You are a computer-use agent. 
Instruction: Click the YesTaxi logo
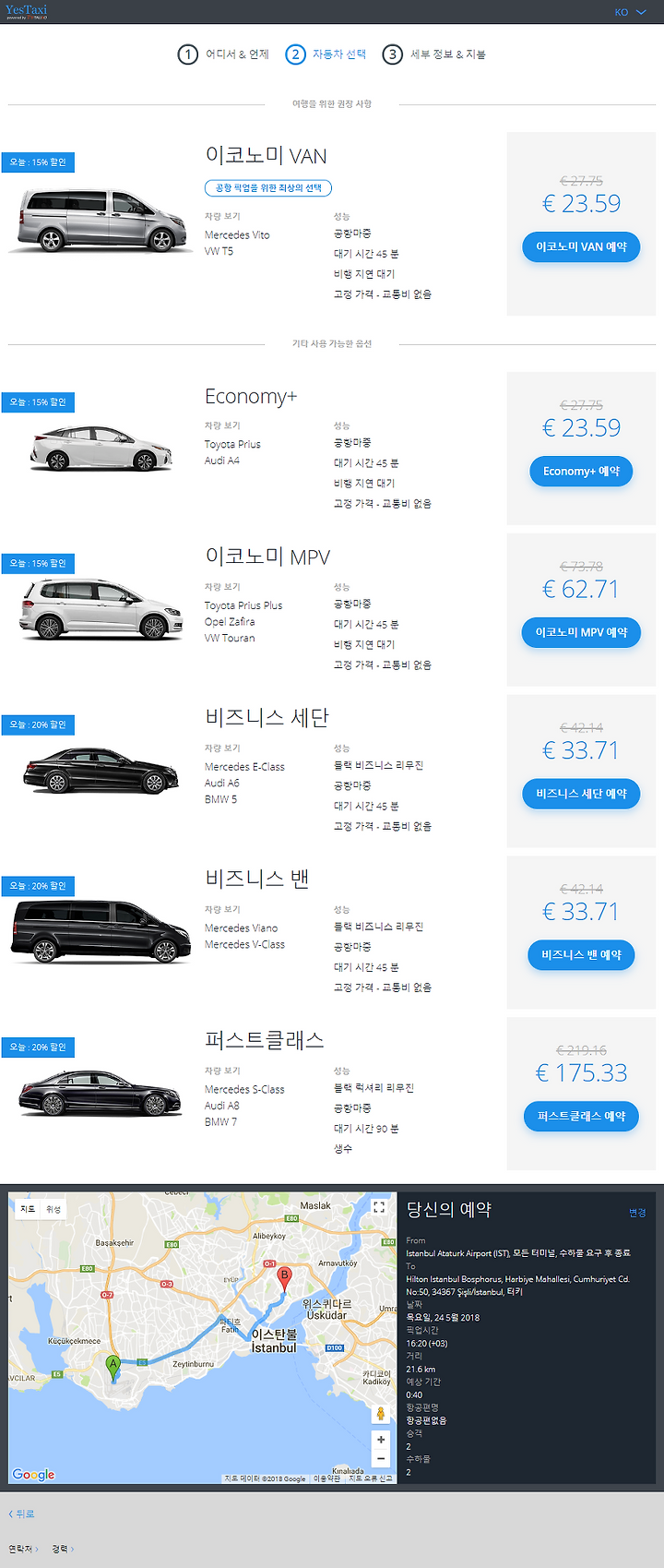click(x=26, y=11)
